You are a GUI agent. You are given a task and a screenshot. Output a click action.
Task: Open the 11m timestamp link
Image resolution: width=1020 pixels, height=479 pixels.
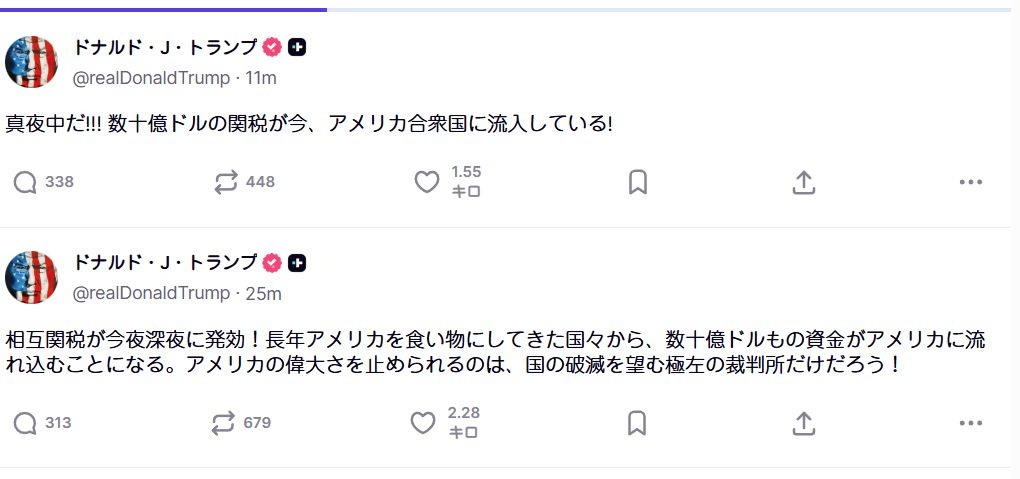tap(261, 78)
